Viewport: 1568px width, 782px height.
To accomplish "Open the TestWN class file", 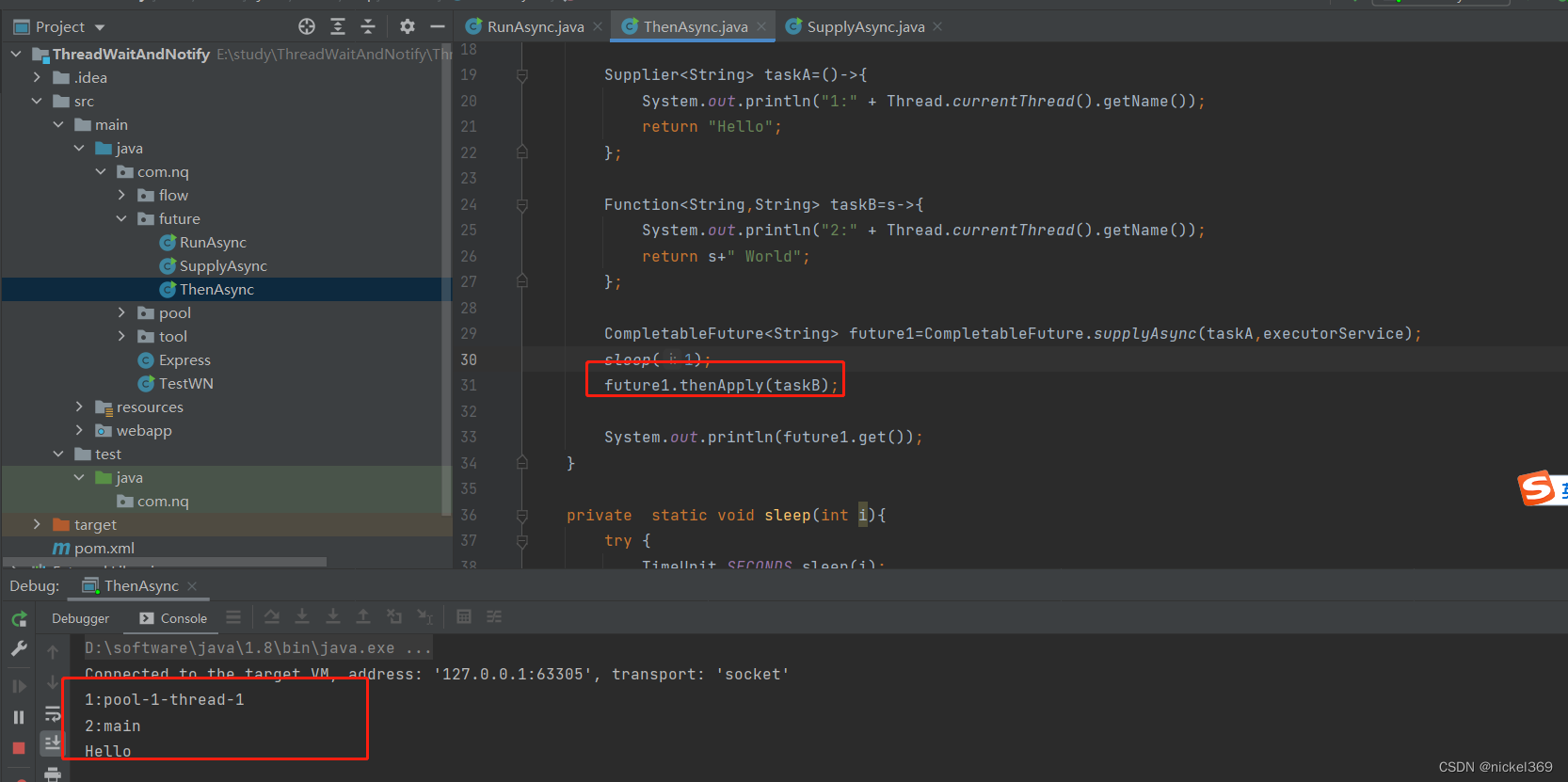I will 186,384.
